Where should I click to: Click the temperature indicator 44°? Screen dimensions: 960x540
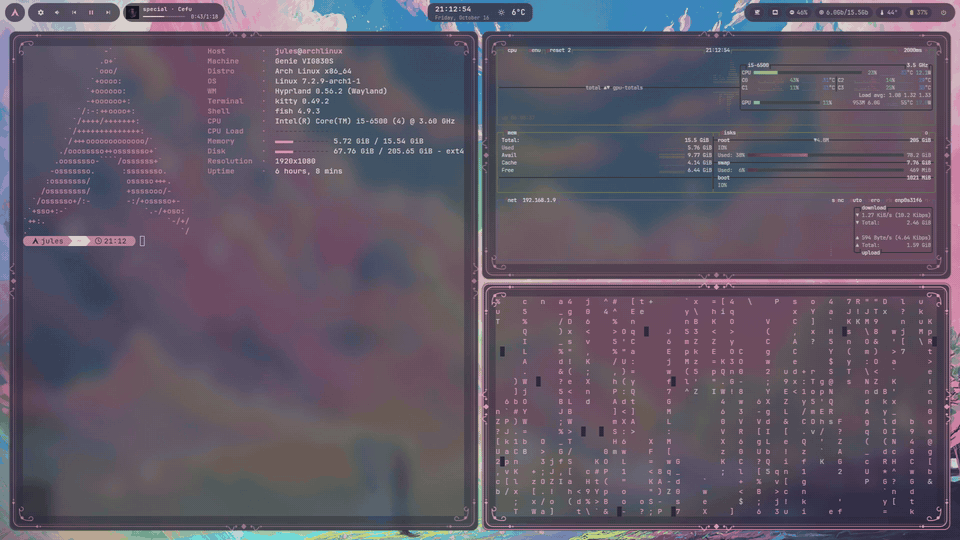point(889,12)
